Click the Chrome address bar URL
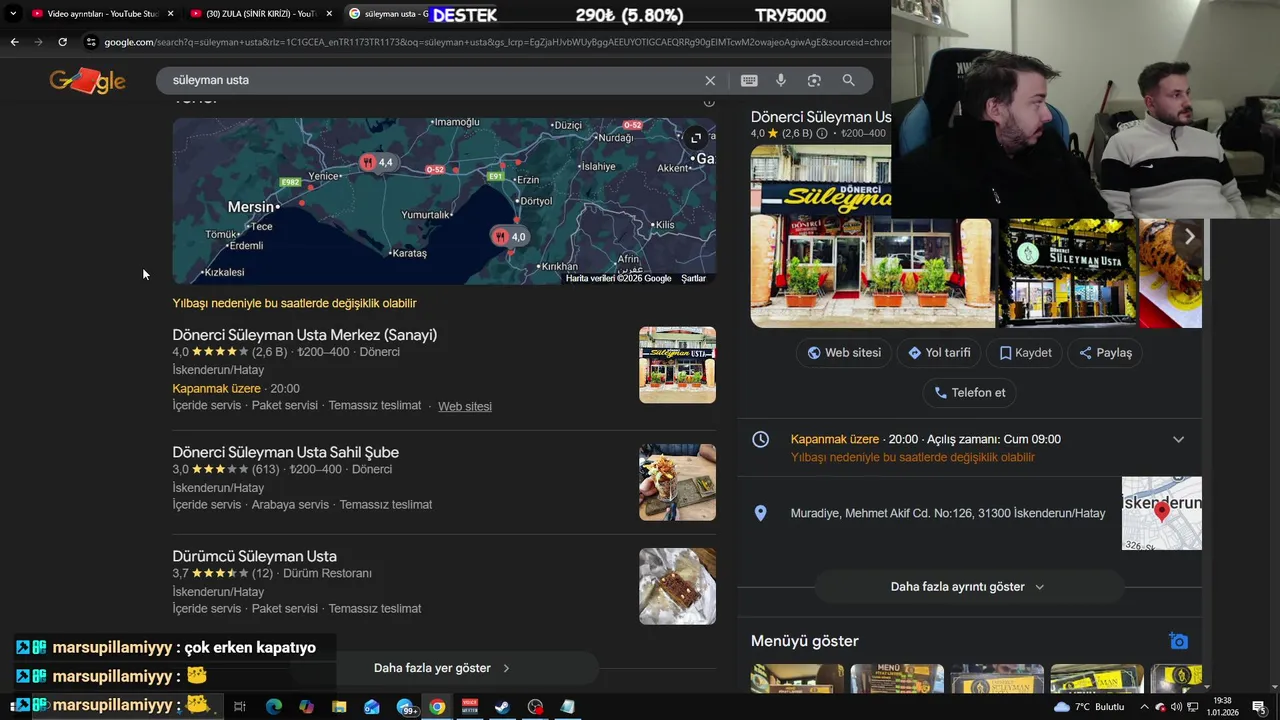Viewport: 1280px width, 720px height. [496, 42]
